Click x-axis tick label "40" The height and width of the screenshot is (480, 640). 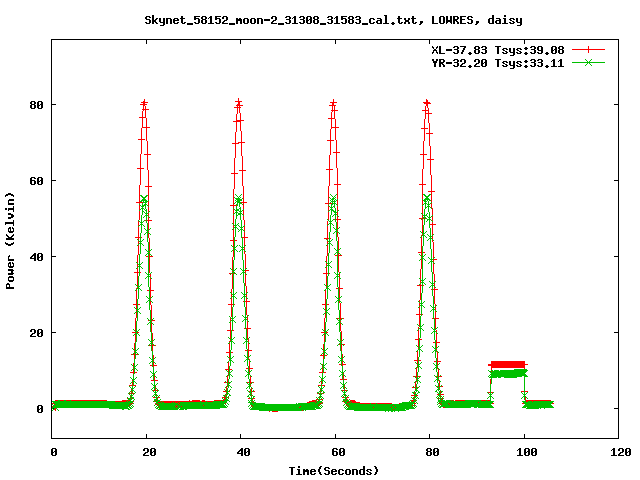coord(243,452)
